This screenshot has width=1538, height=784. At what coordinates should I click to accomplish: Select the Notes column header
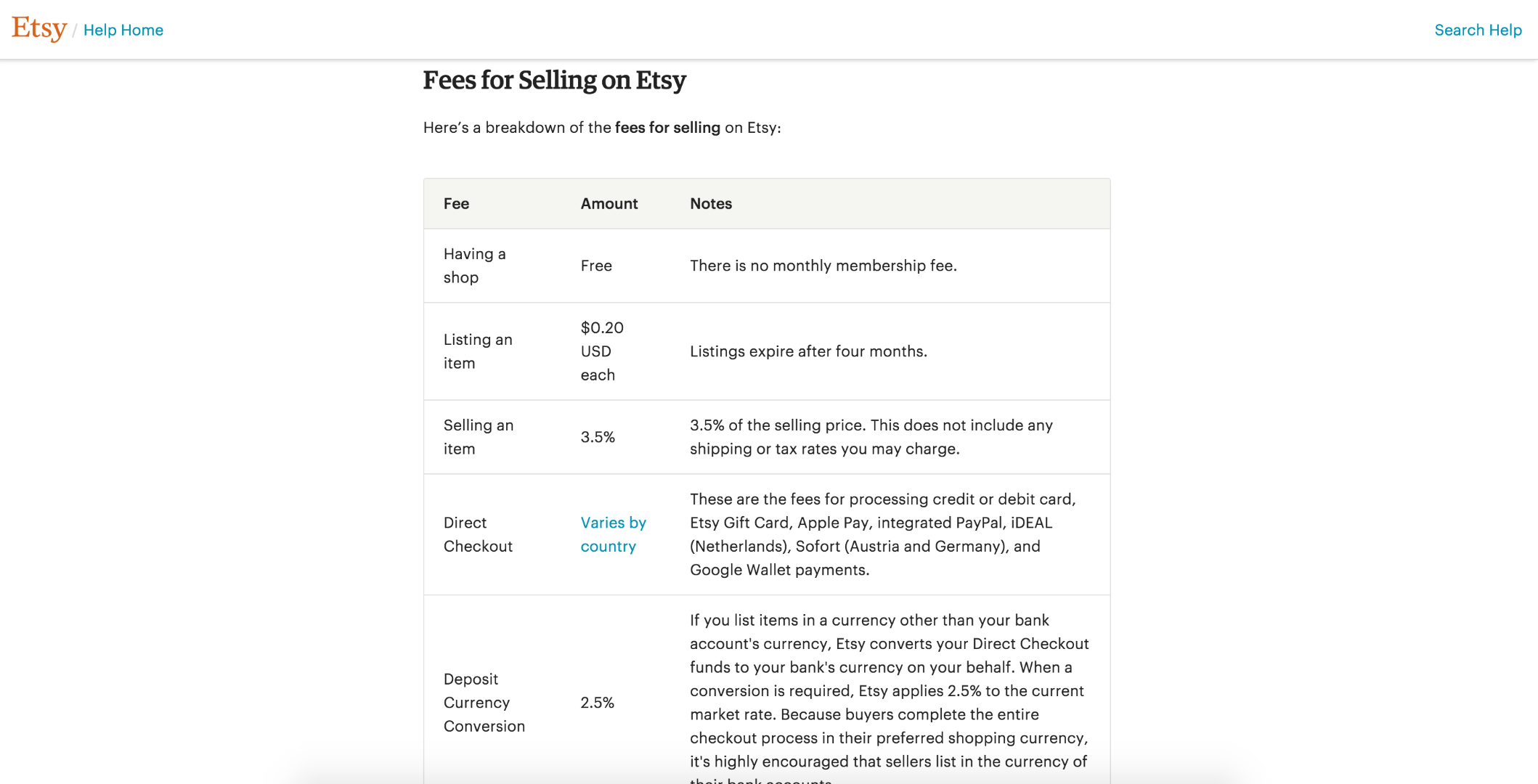tap(710, 203)
